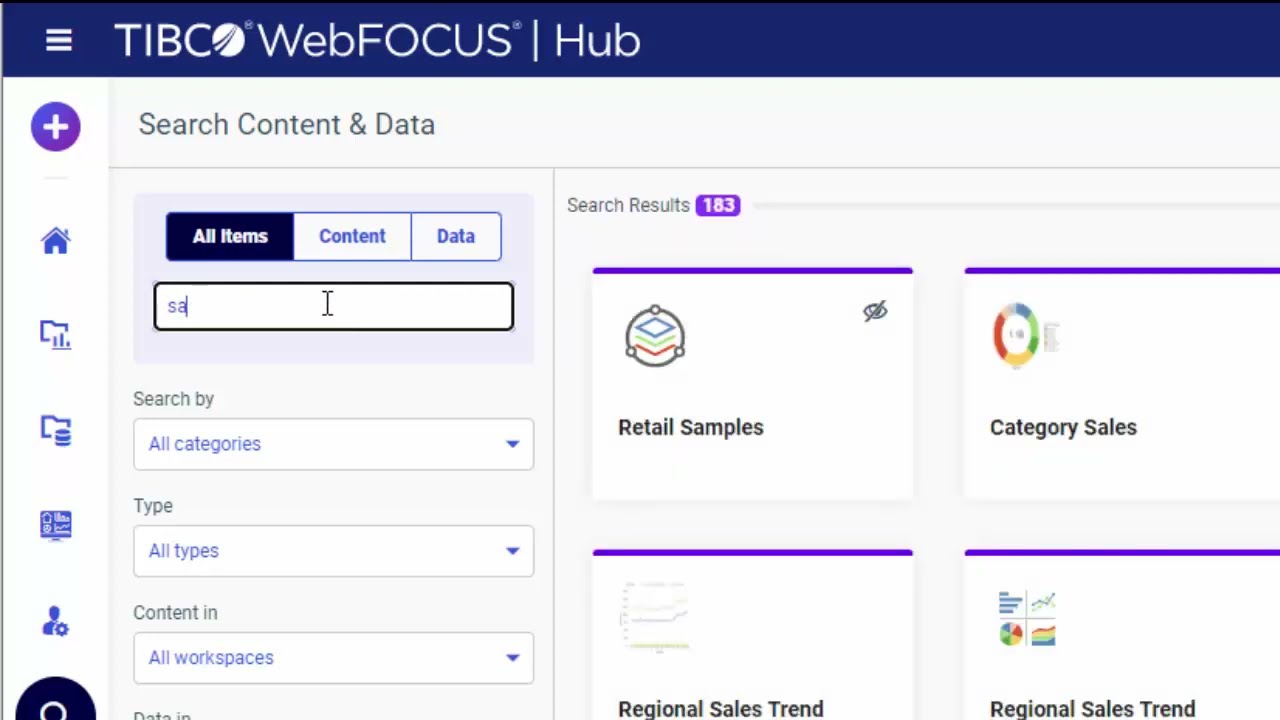Open the hamburger navigation menu
1280x720 pixels.
tap(59, 40)
